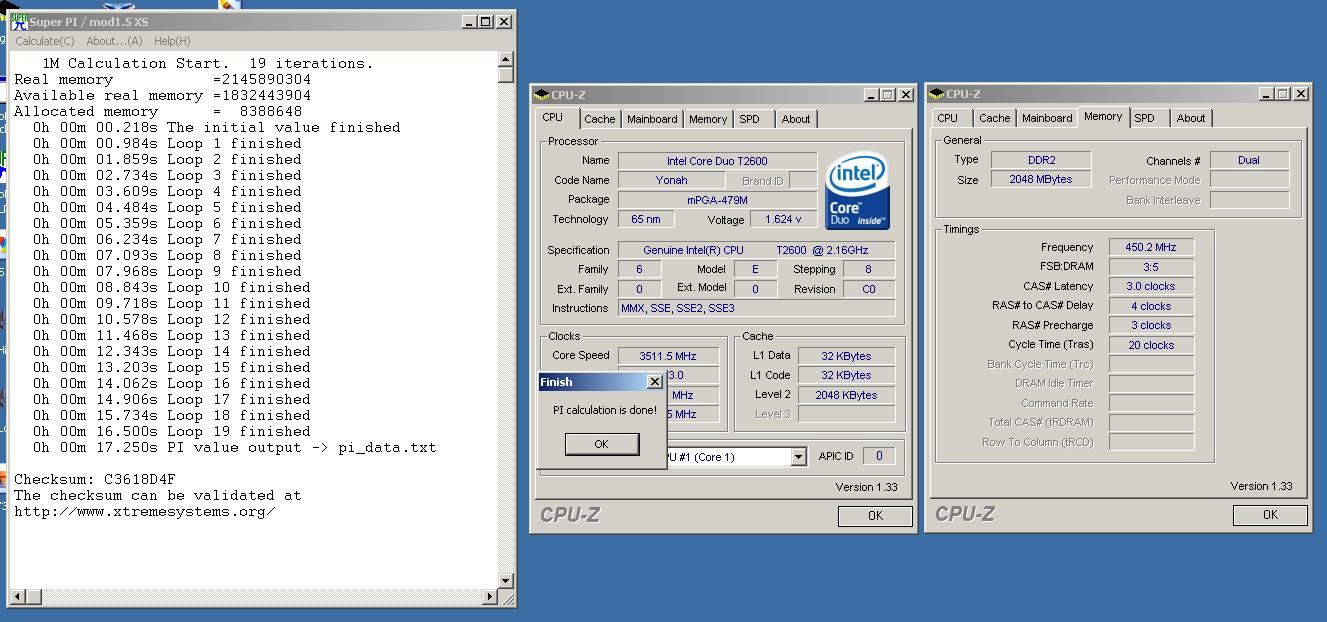1327x622 pixels.
Task: Click the Checksum: C3618D4F line
Action: click(94, 479)
